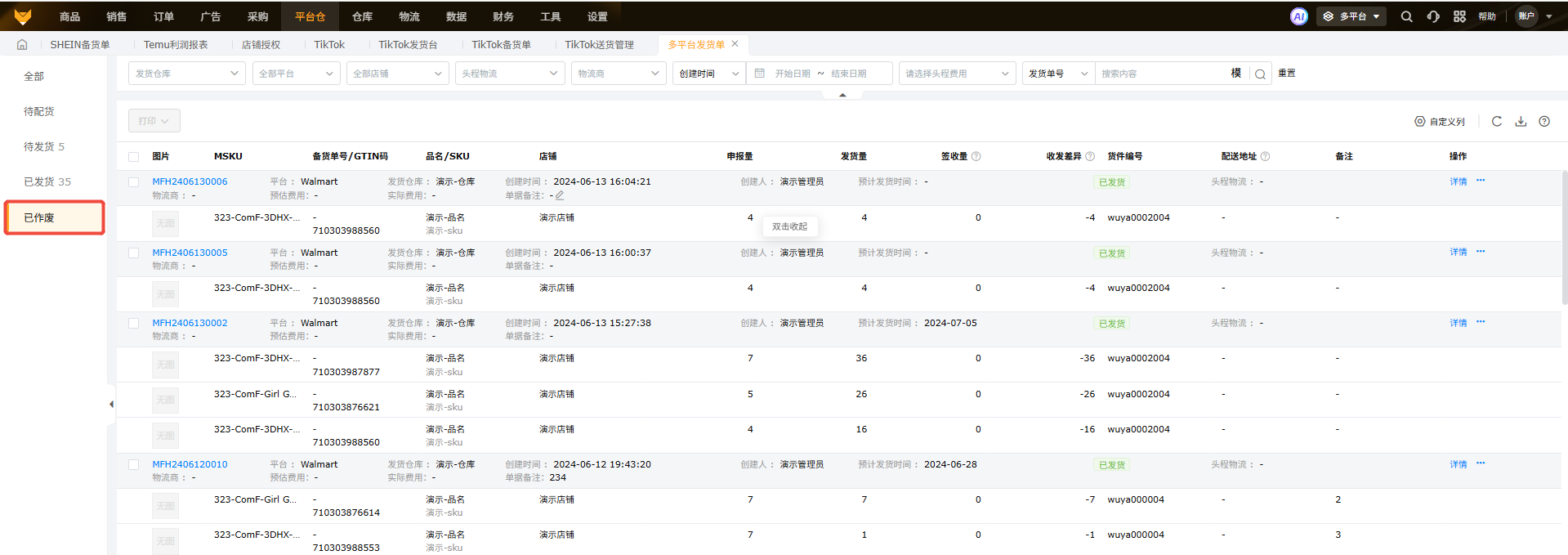Expand the 全部平台 platform dropdown
The height and width of the screenshot is (555, 1568).
296,74
